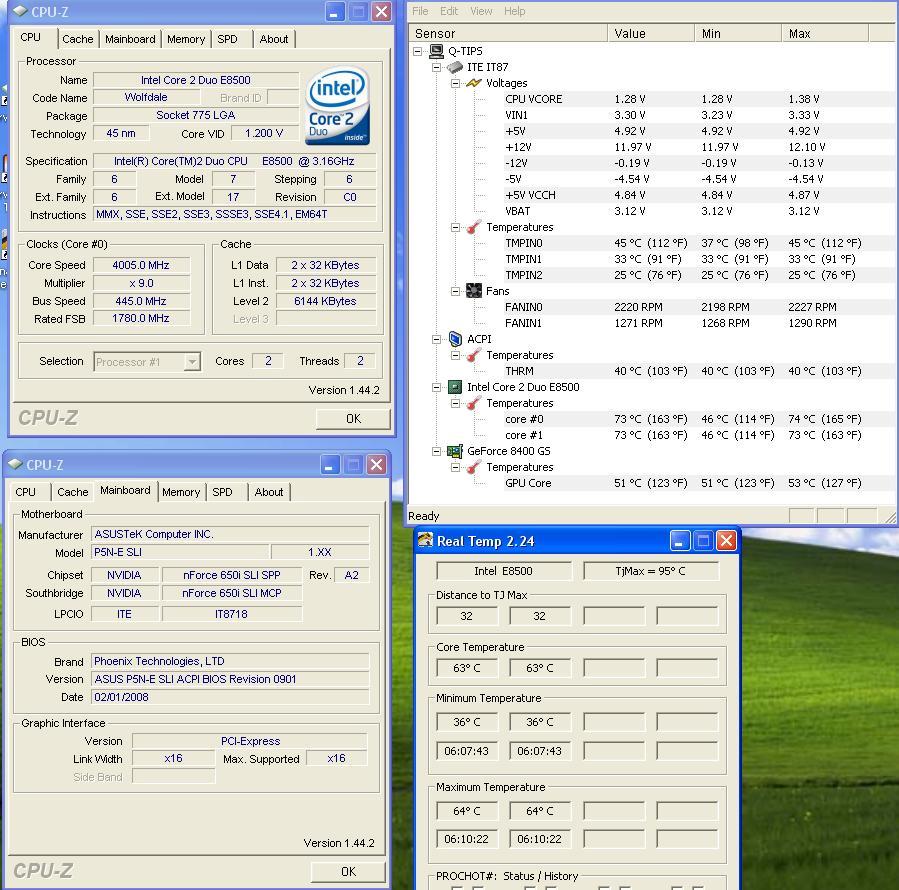The width and height of the screenshot is (899, 890).
Task: Click the Min column header
Action: (x=738, y=33)
